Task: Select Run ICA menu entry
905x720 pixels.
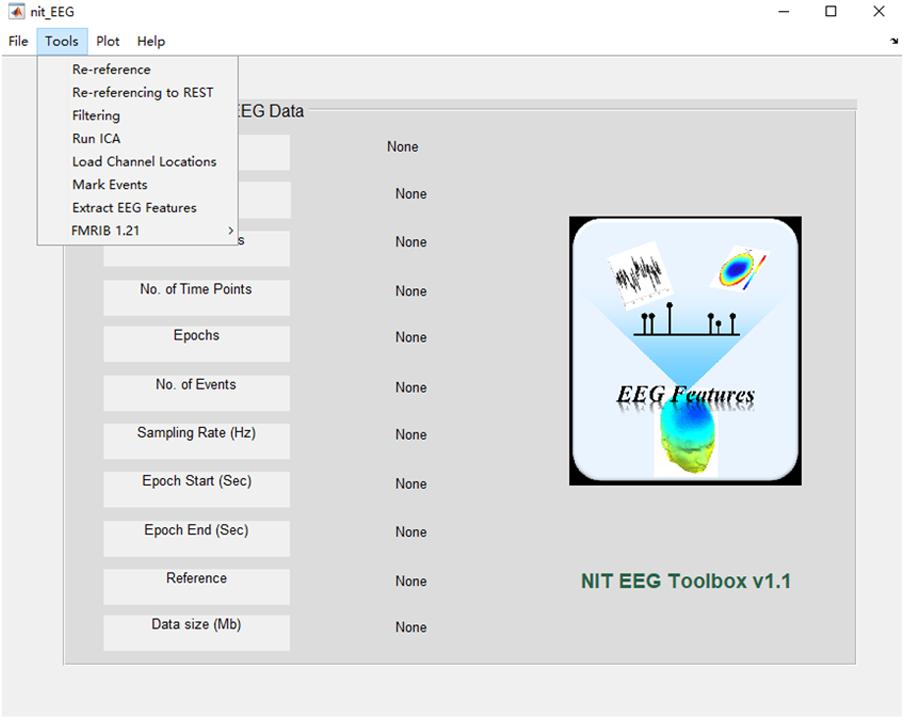Action: click(x=137, y=139)
